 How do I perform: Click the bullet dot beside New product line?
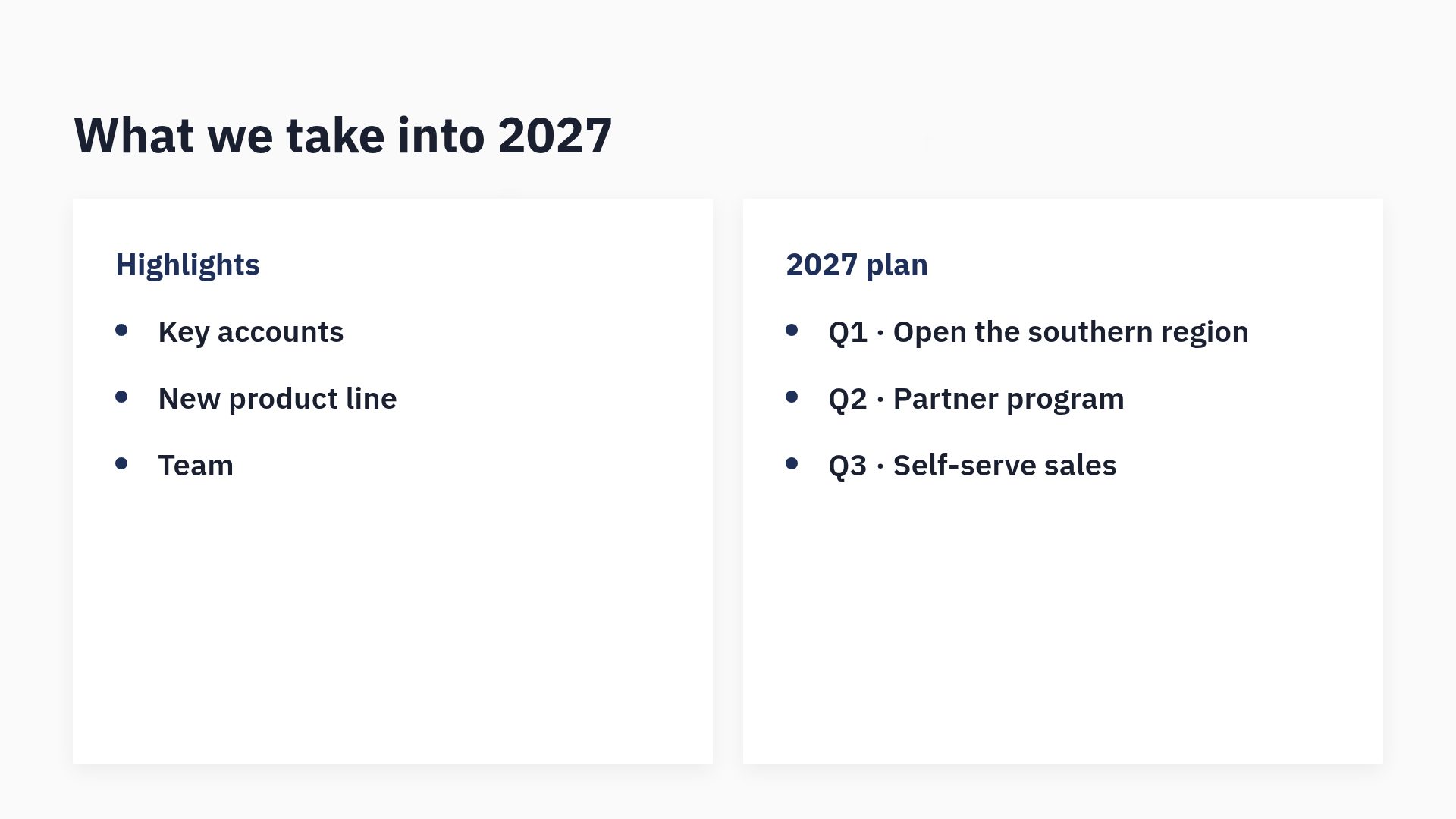pyautogui.click(x=121, y=397)
